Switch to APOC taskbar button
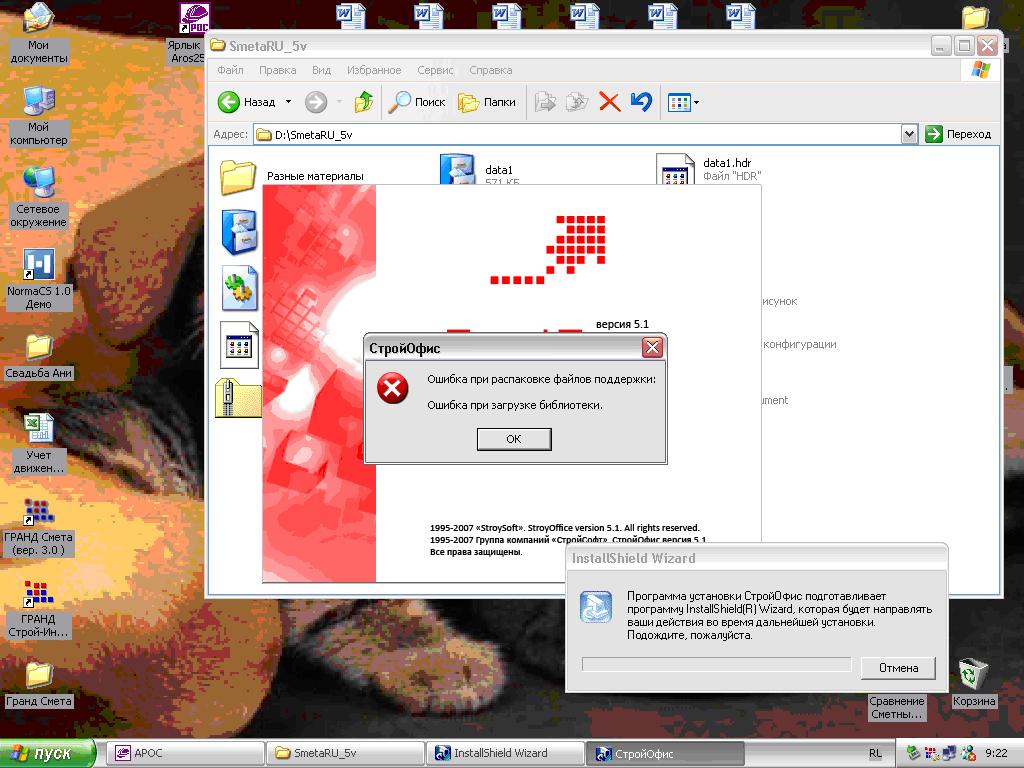Viewport: 1024px width, 768px height. click(x=184, y=753)
